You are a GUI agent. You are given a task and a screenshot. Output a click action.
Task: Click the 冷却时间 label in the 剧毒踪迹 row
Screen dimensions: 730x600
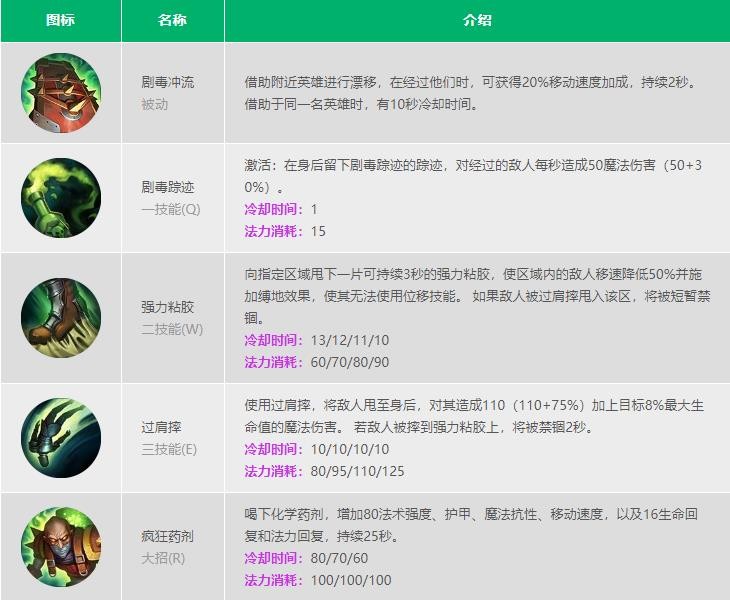tap(274, 209)
